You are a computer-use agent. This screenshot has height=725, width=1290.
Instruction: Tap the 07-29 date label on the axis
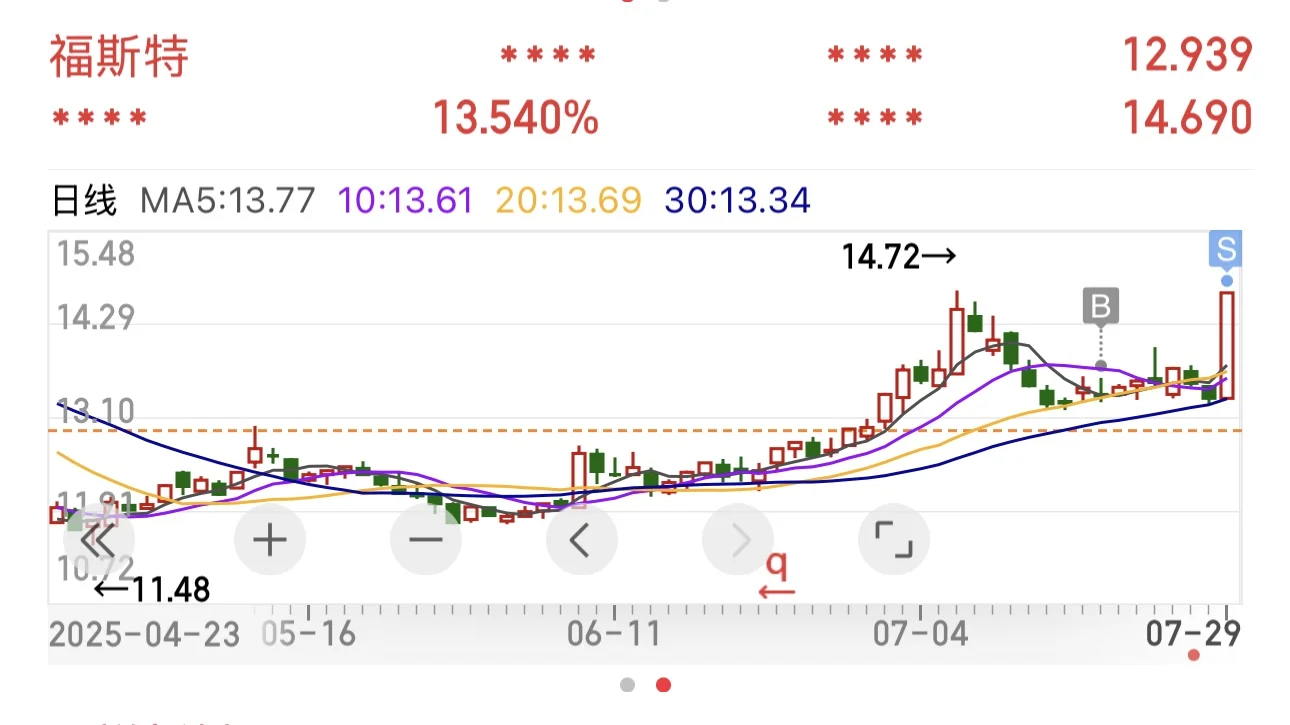[x=1192, y=634]
